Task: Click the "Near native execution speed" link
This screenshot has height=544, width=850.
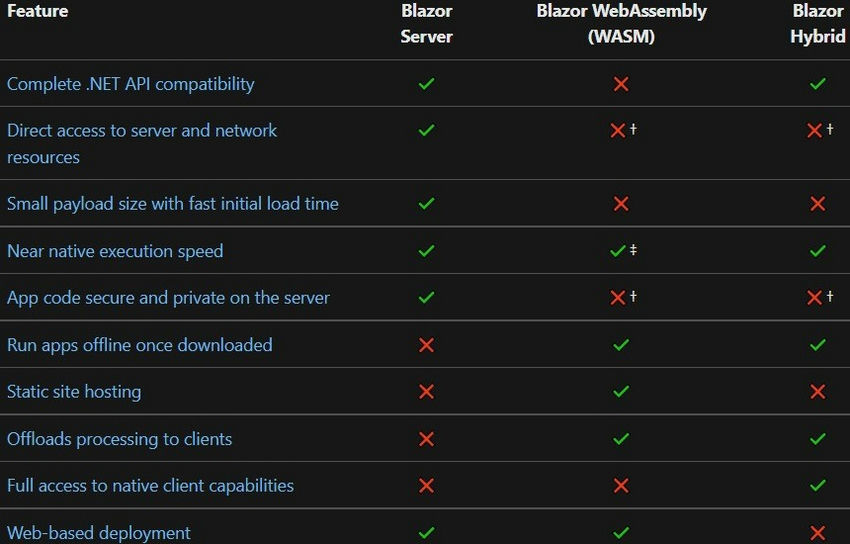Action: click(x=115, y=251)
